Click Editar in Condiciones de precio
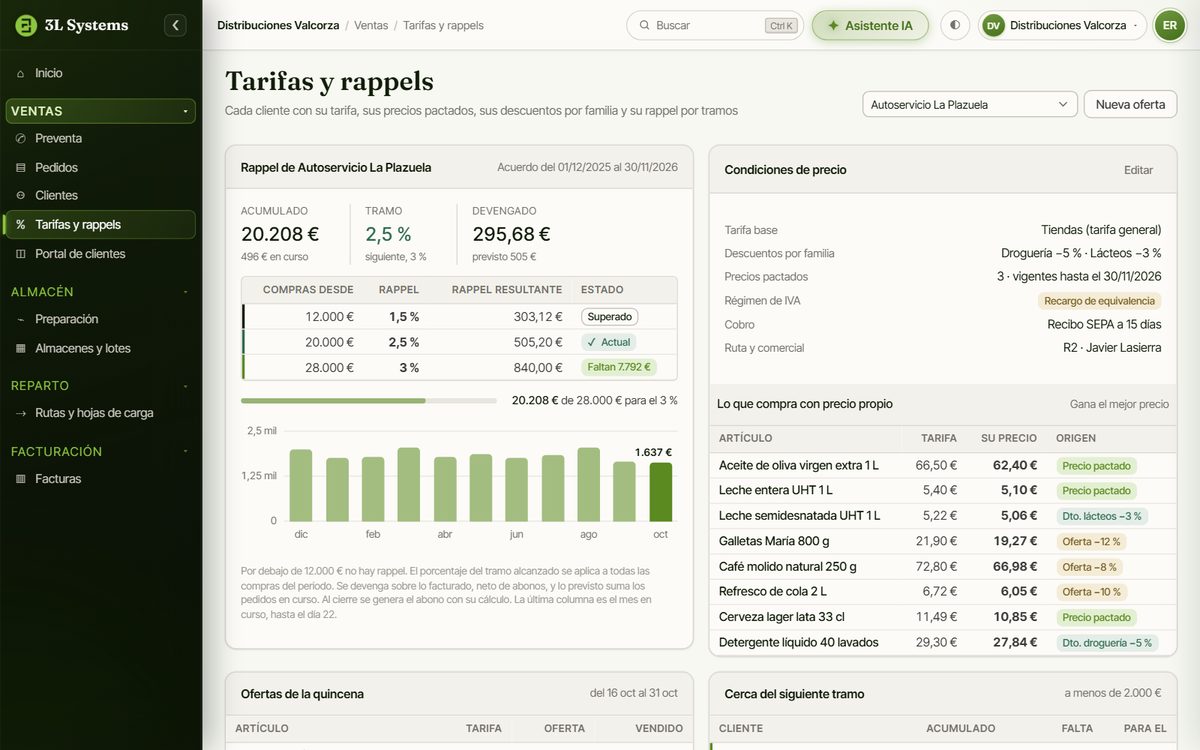The height and width of the screenshot is (750, 1200). (x=1138, y=170)
